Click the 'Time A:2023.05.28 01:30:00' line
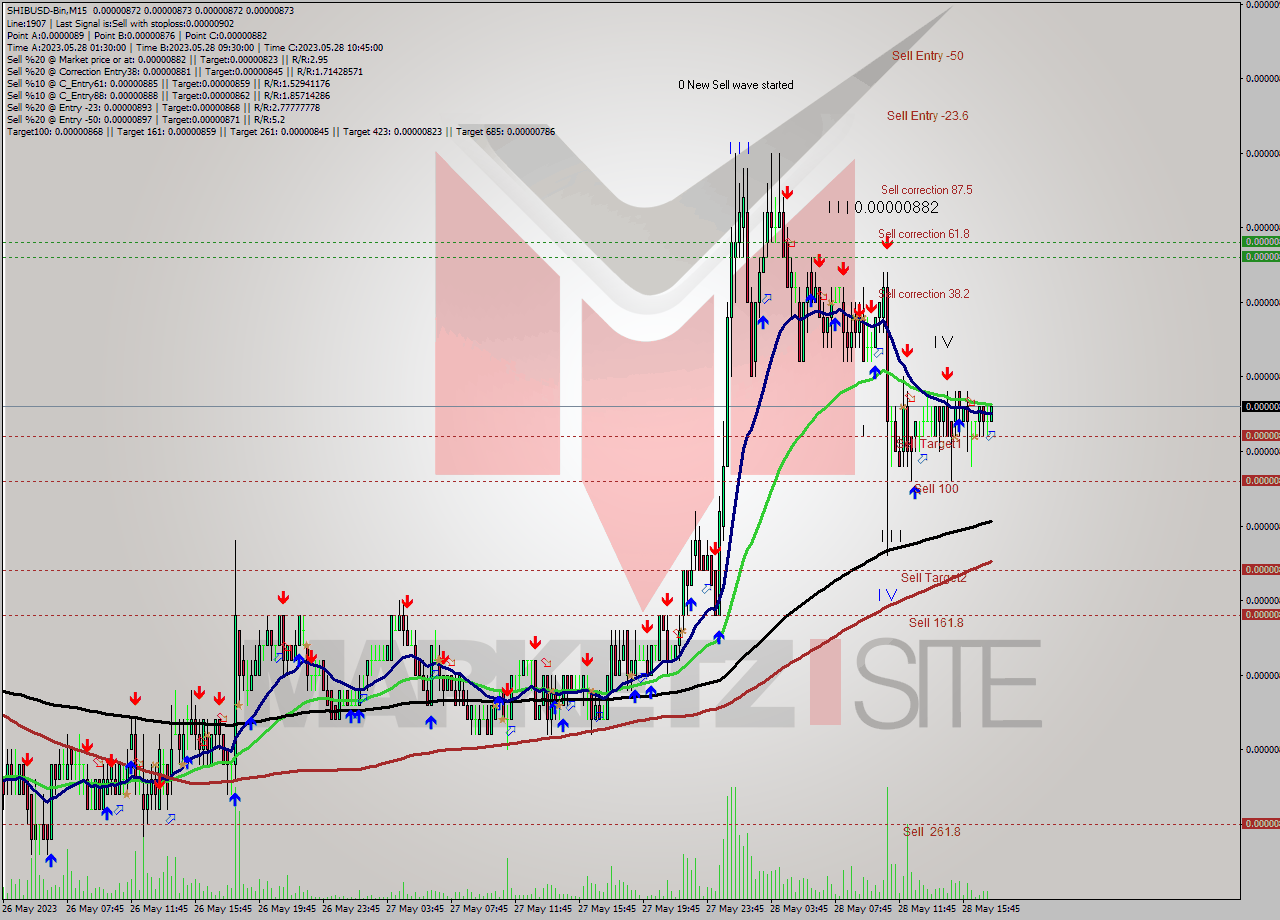This screenshot has height=920, width=1280. (193, 47)
